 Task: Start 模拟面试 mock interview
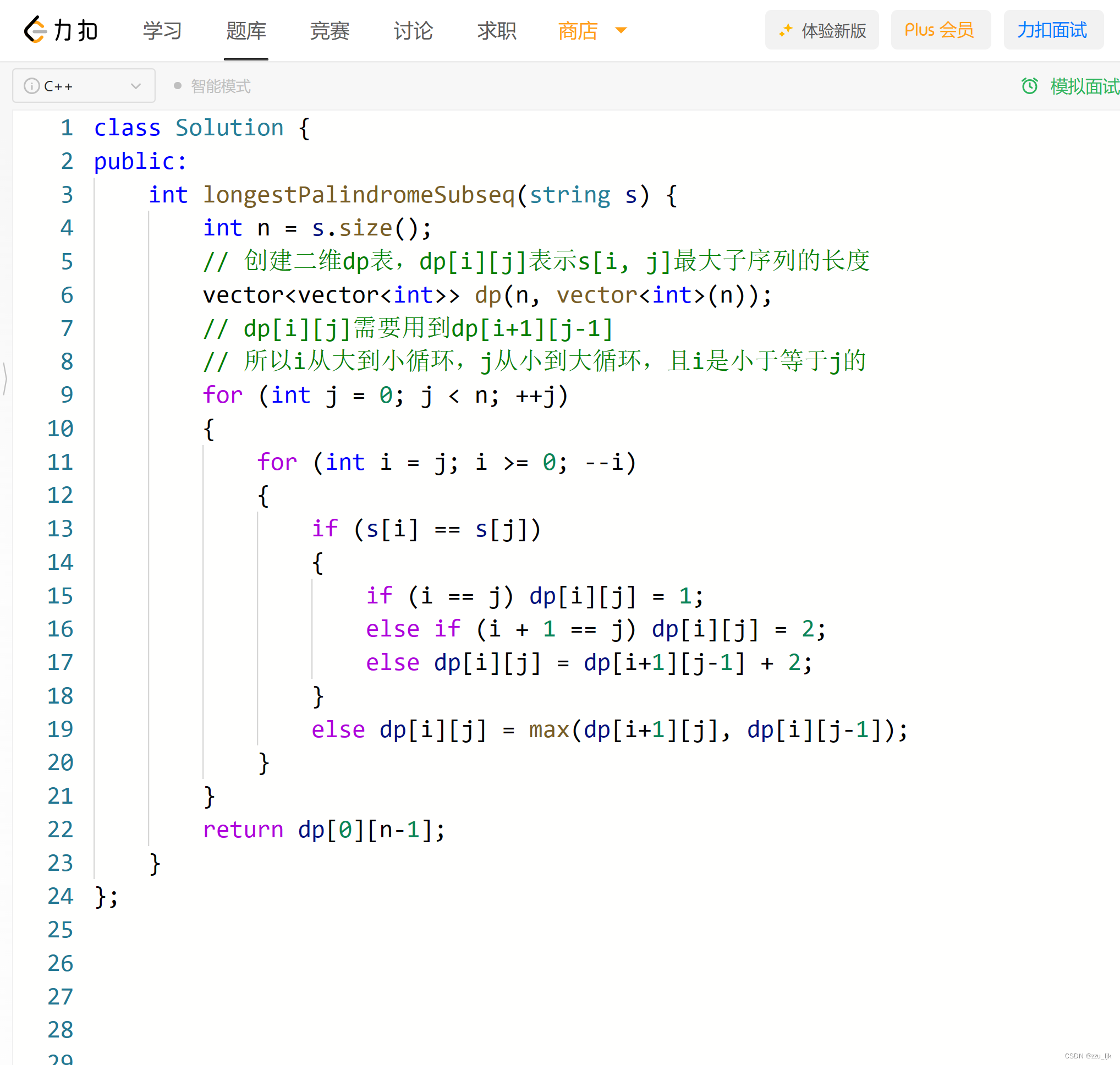click(1085, 86)
